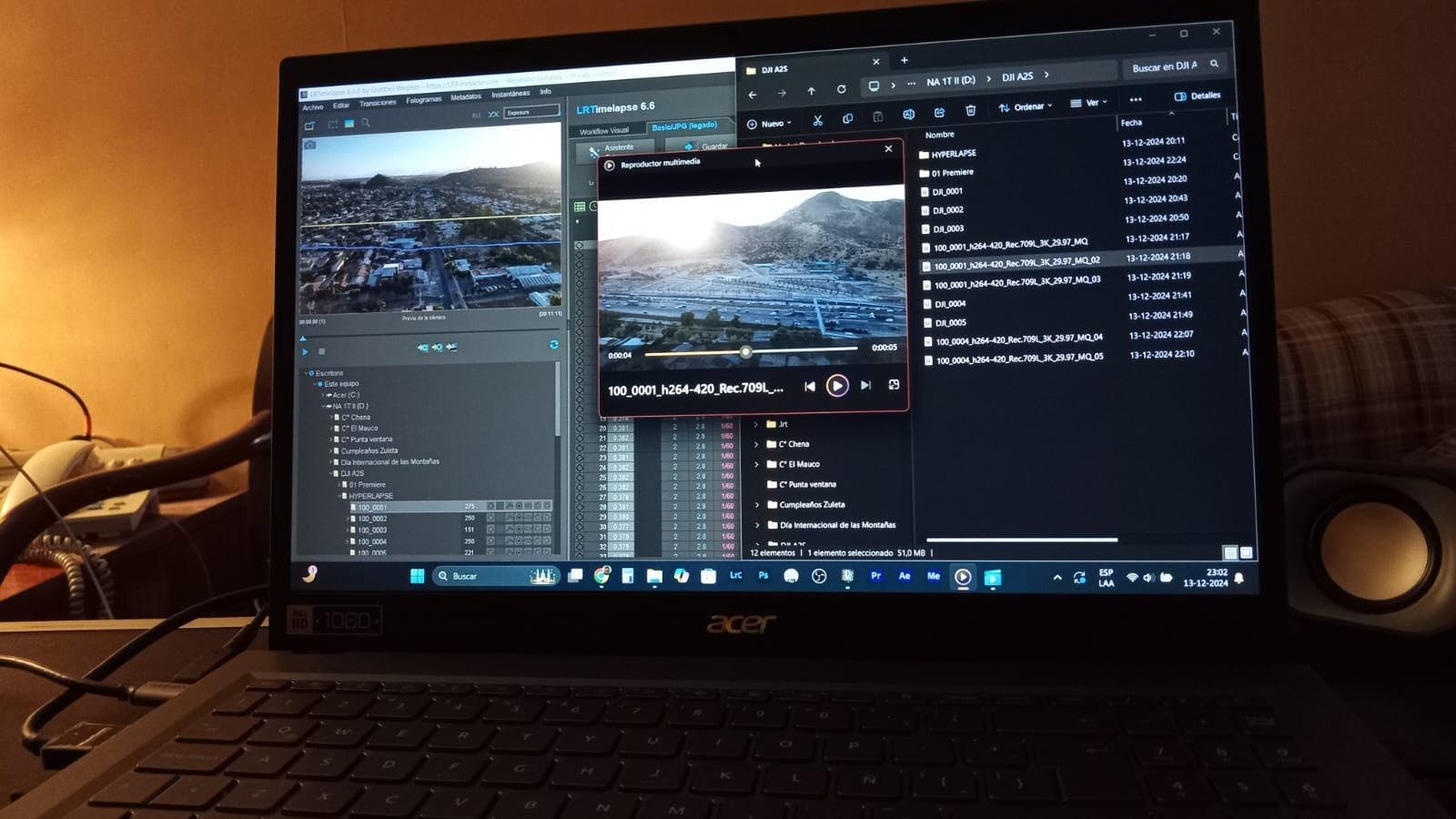Click the play button in LRTimelapse preview

pyautogui.click(x=305, y=351)
